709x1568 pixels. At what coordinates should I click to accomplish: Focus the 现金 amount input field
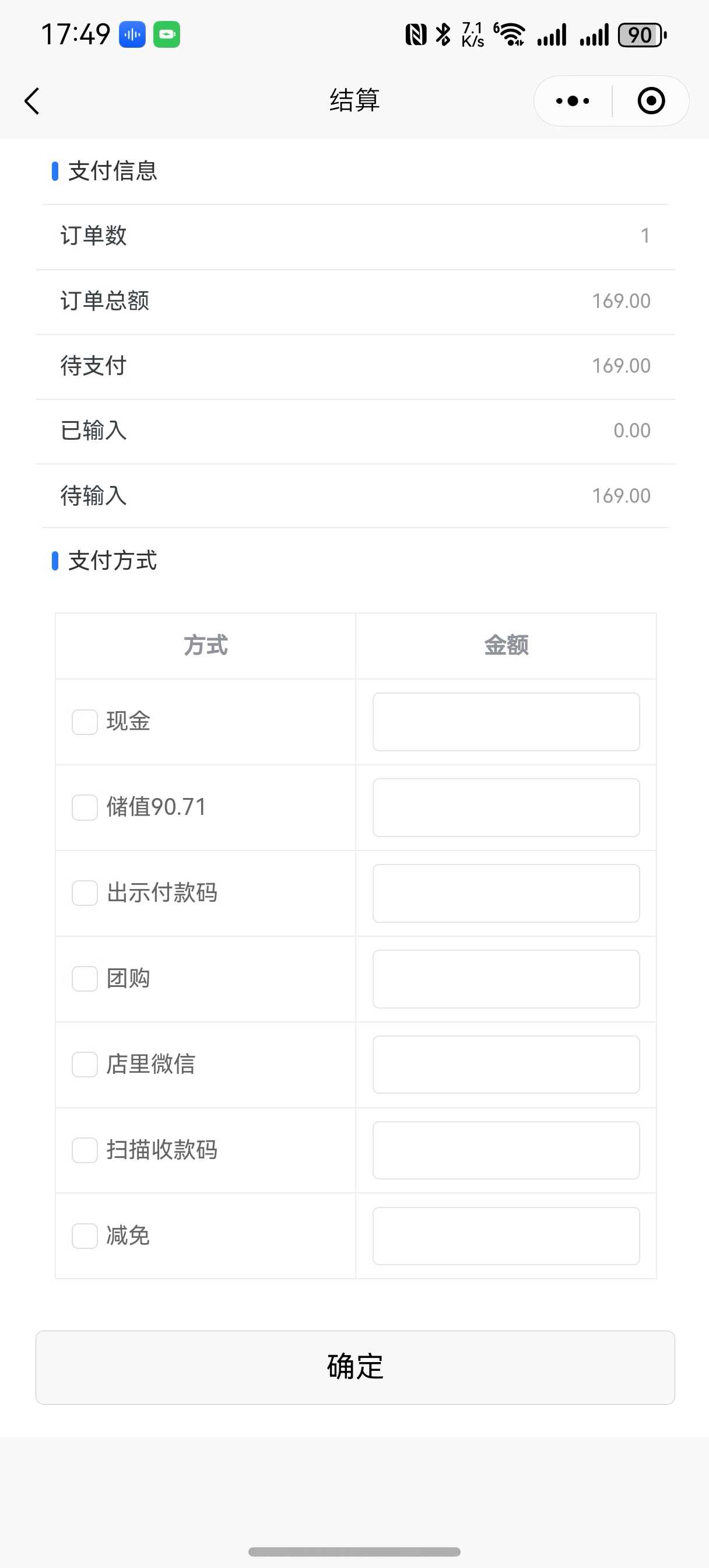[x=506, y=722]
